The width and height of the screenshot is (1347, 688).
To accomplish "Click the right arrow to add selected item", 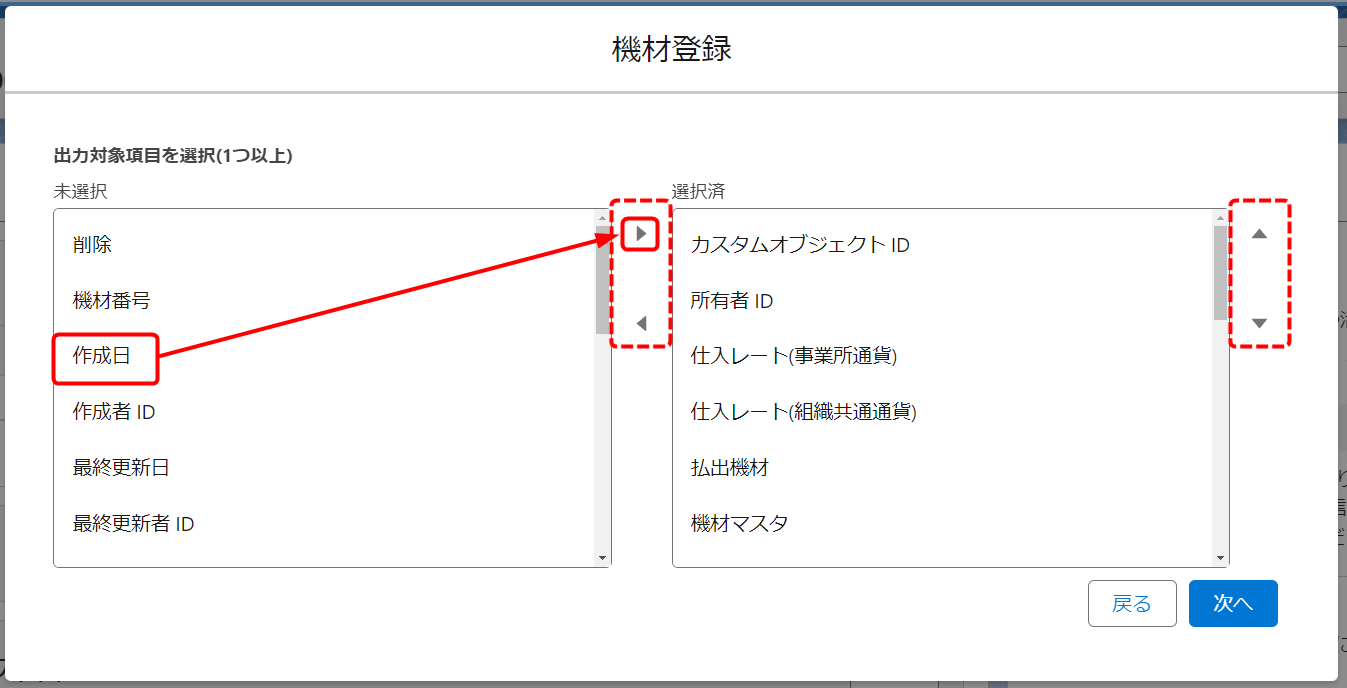I will tap(641, 234).
